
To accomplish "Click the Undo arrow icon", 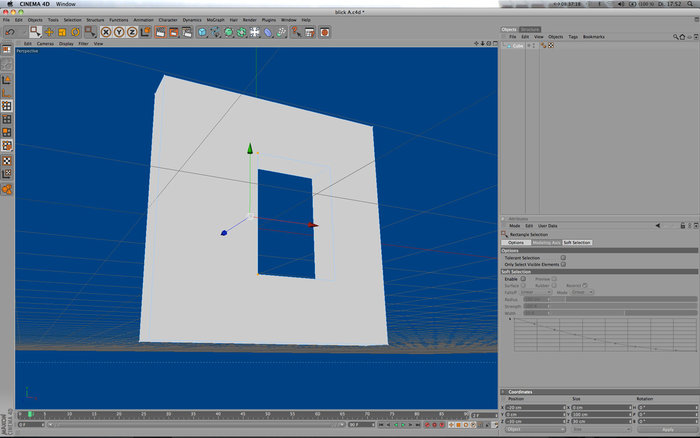I will [10, 32].
